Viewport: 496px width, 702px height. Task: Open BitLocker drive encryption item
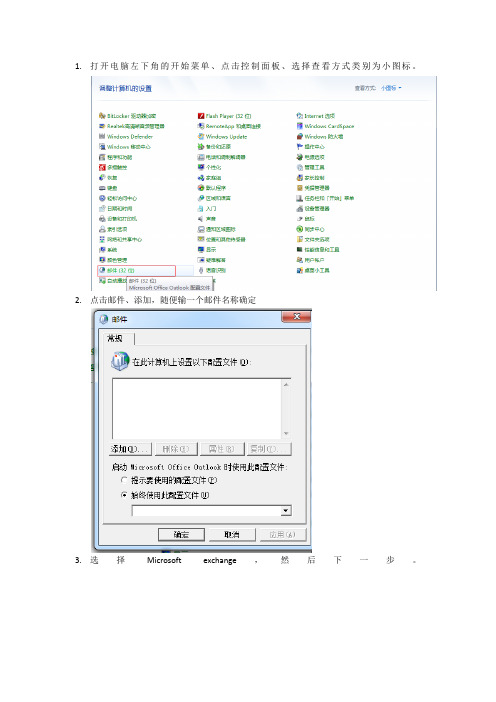click(128, 116)
